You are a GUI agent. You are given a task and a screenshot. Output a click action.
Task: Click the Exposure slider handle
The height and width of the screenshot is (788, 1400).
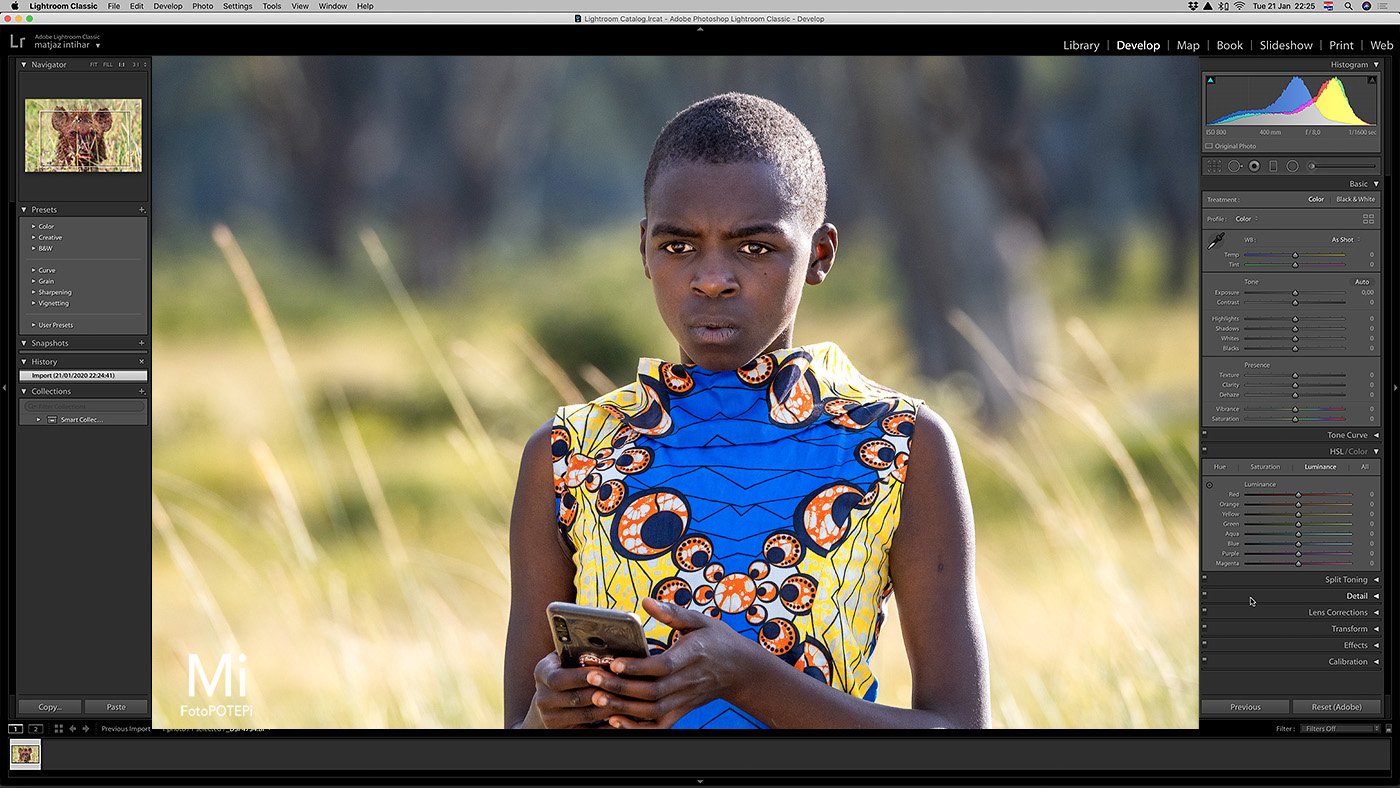(x=1295, y=293)
